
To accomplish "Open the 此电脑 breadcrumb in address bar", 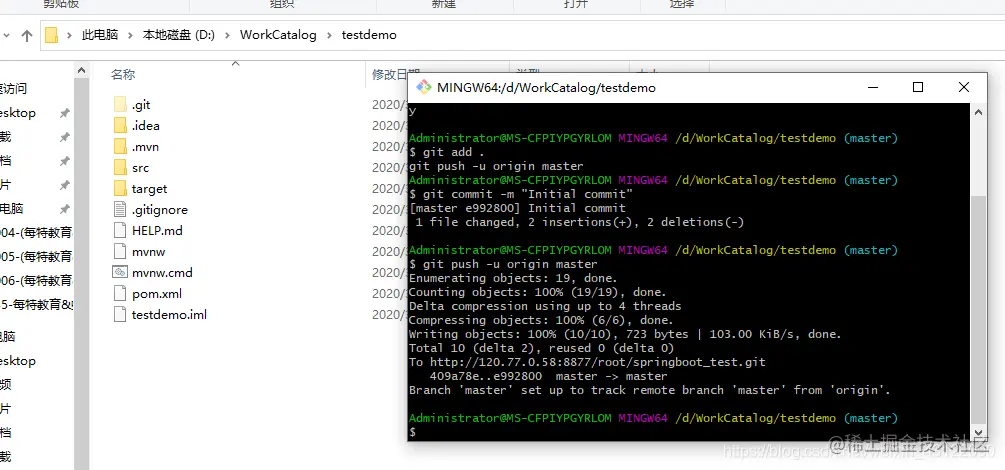I will coord(100,35).
